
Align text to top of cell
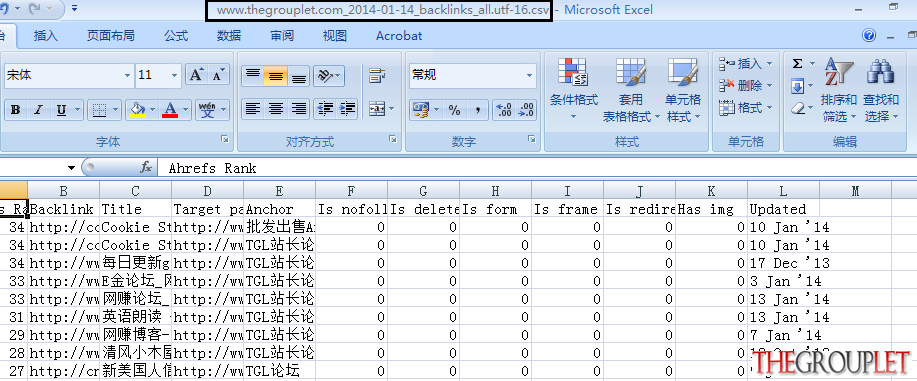(x=253, y=75)
